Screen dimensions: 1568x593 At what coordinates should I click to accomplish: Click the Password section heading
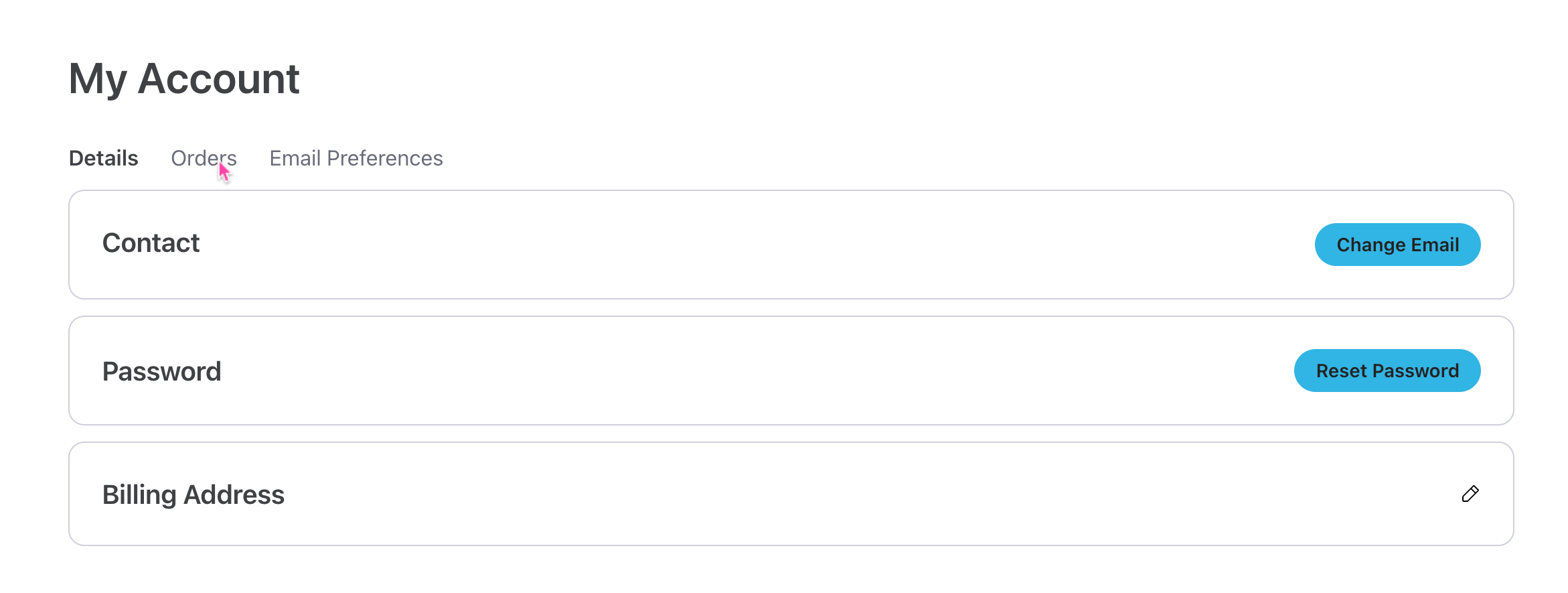(x=161, y=371)
